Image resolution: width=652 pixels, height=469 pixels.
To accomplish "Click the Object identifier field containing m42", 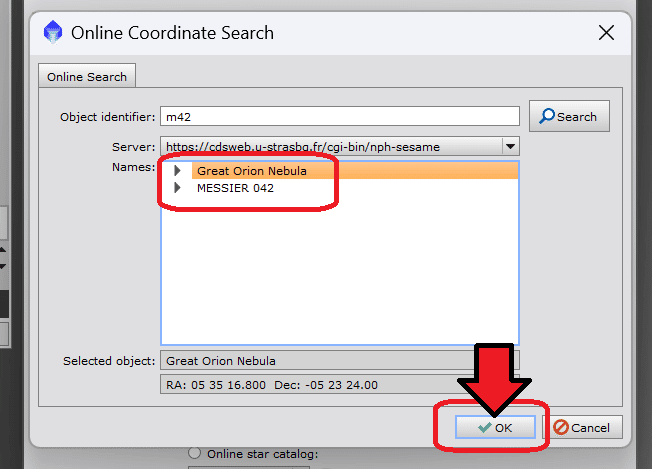I will pyautogui.click(x=340, y=116).
